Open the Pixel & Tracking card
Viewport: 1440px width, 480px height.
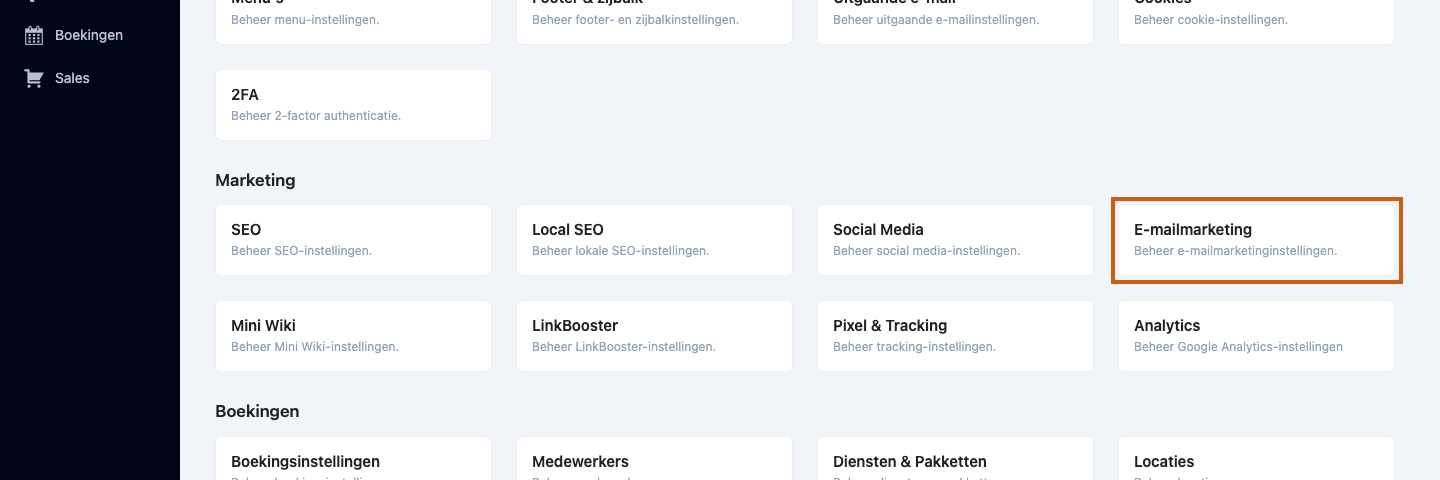tap(955, 336)
